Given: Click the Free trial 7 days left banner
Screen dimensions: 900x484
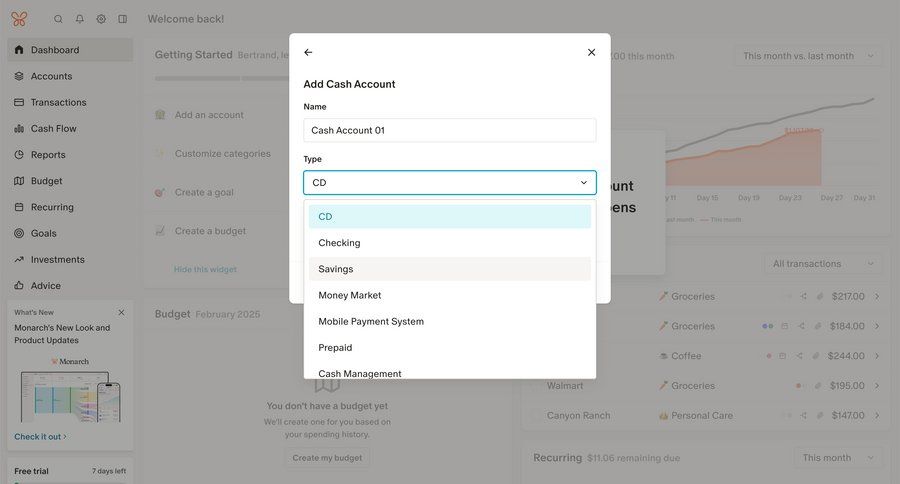Looking at the screenshot, I should click(70, 471).
